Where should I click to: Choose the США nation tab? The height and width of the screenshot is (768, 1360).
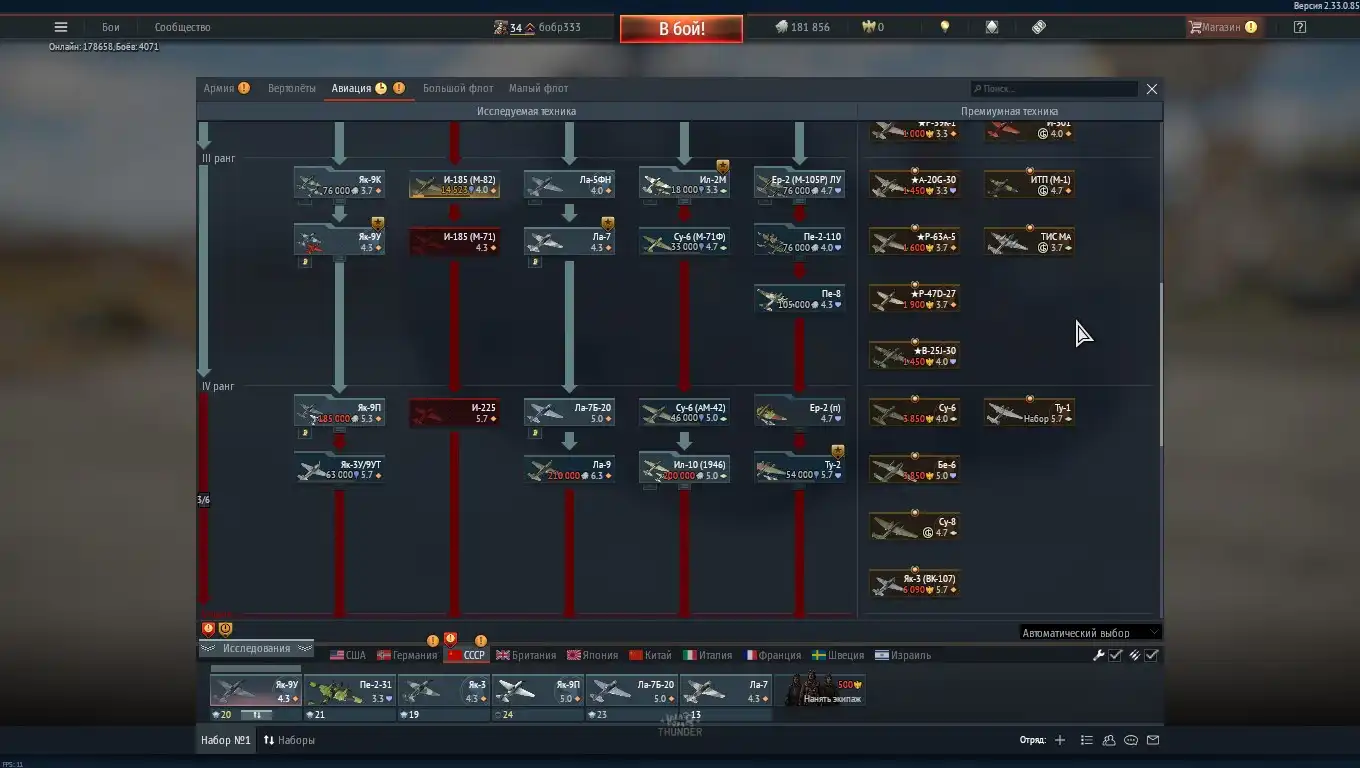pos(348,656)
